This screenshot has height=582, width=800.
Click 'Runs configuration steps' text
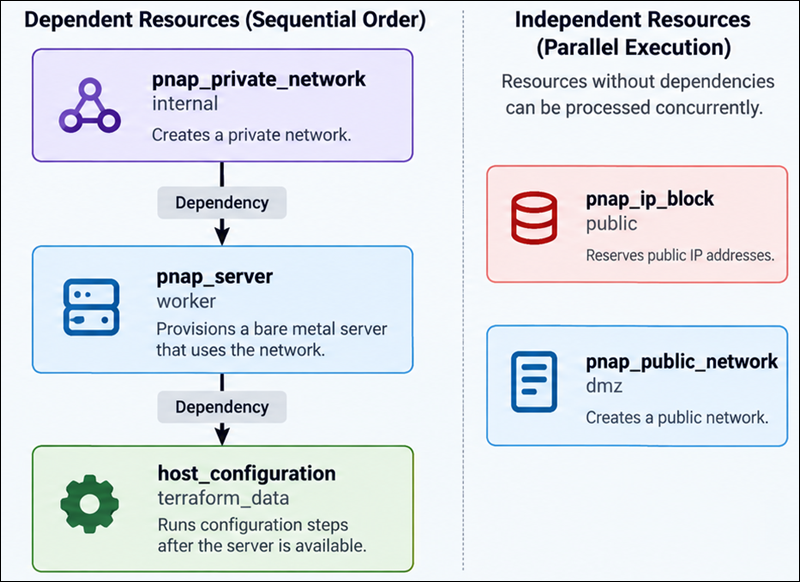coord(253,525)
